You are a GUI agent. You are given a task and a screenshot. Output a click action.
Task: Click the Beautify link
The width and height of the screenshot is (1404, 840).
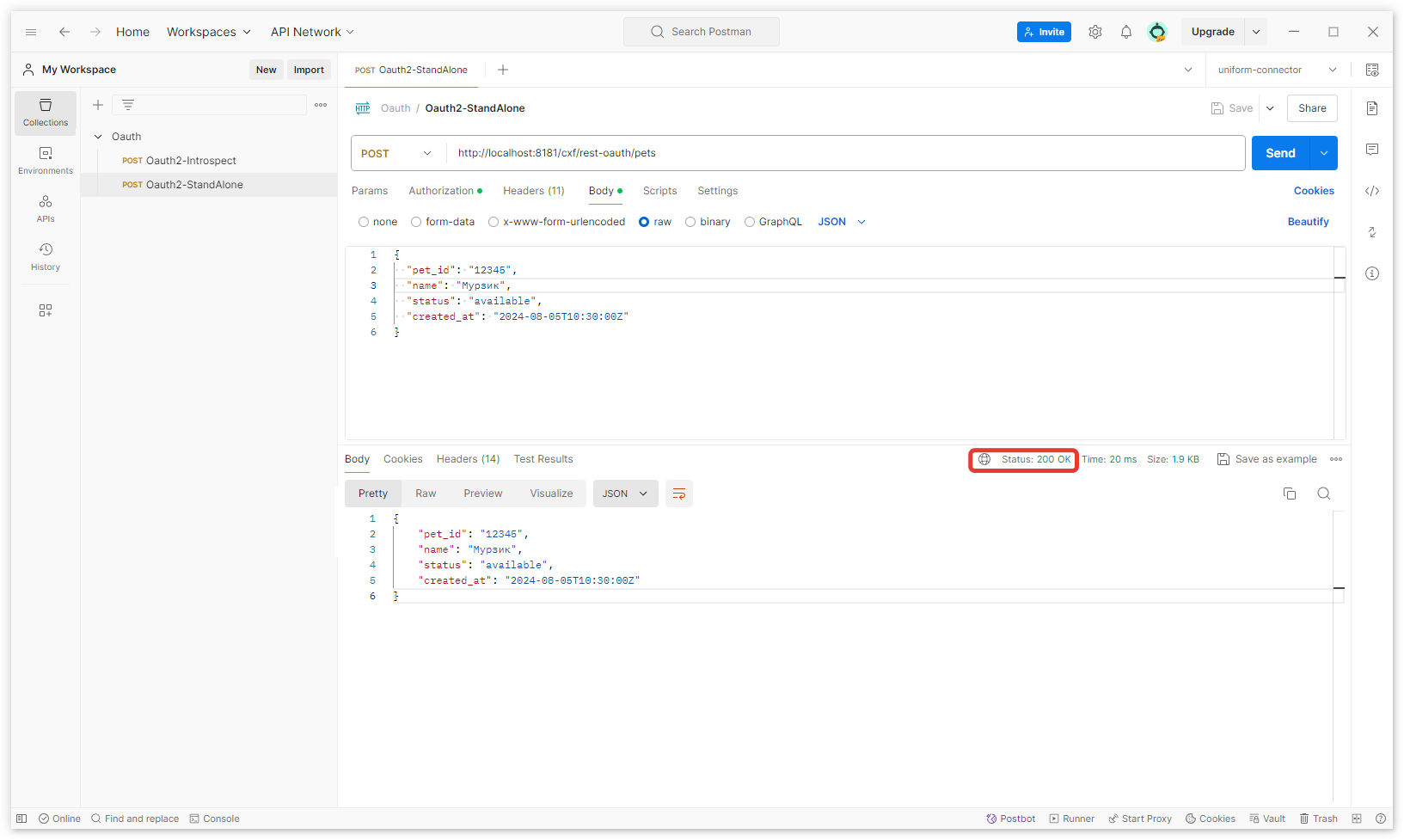(1308, 222)
